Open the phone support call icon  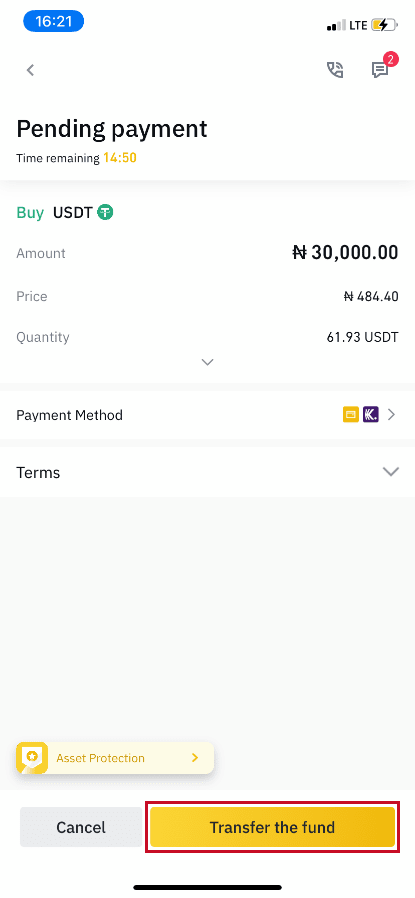click(x=335, y=70)
